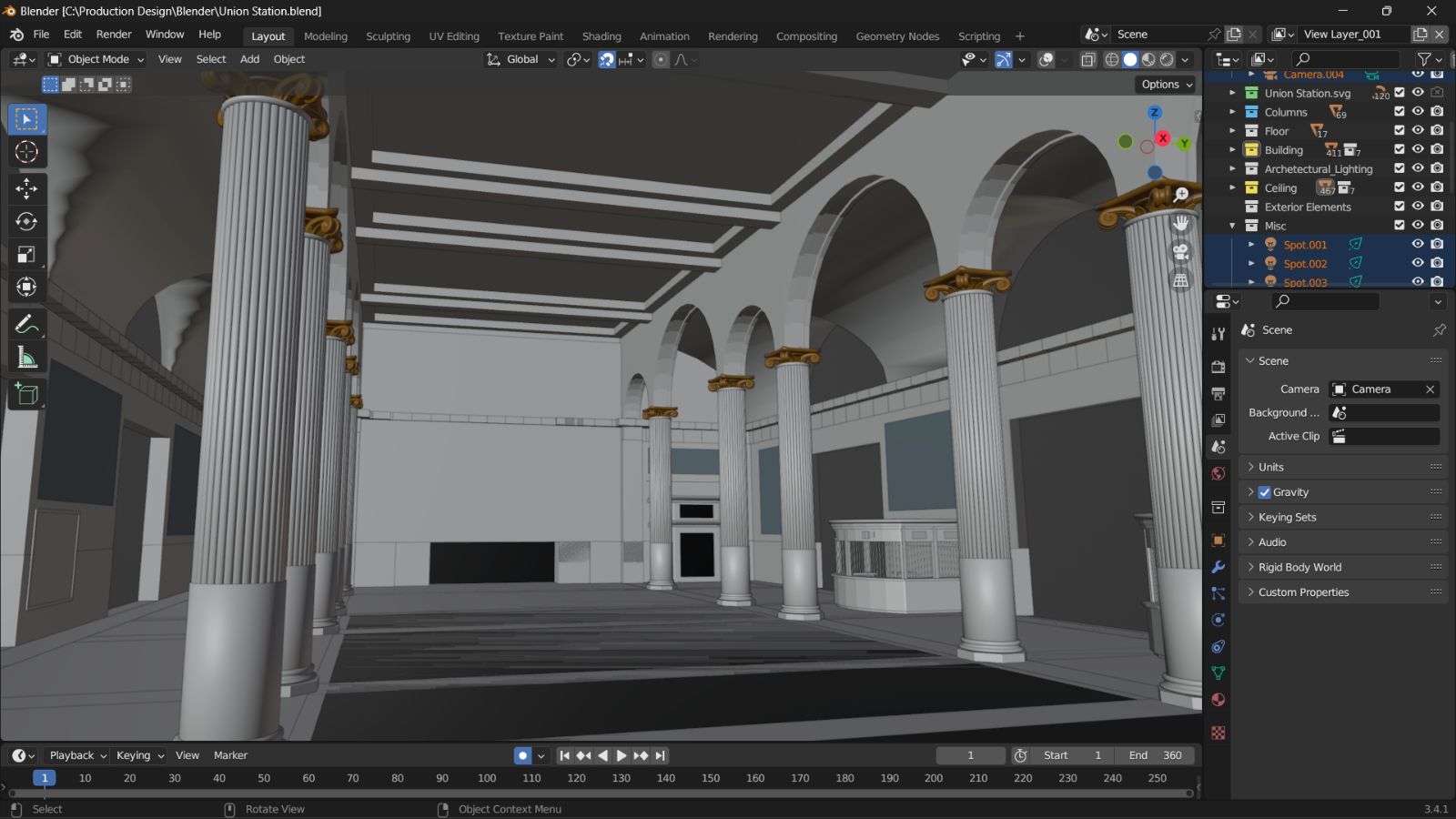
Task: Collapse the Misc collection in outliner
Action: [1232, 226]
